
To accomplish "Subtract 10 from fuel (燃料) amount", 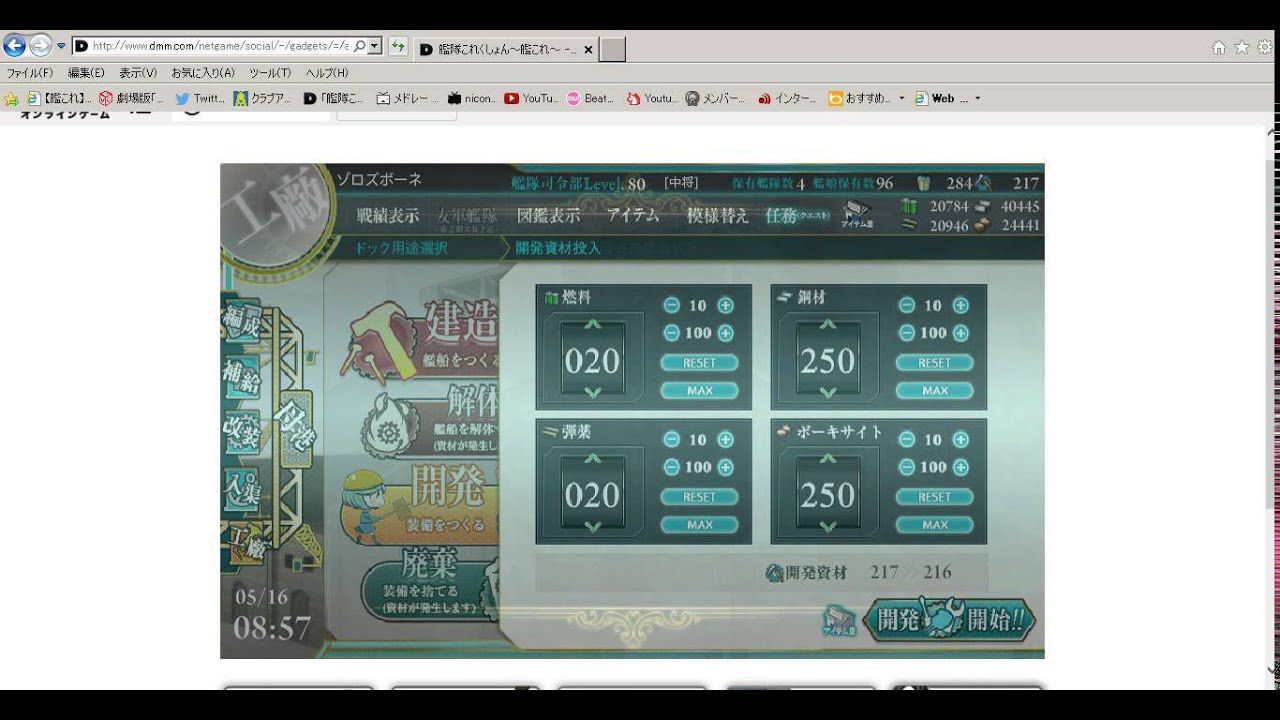I will [671, 305].
